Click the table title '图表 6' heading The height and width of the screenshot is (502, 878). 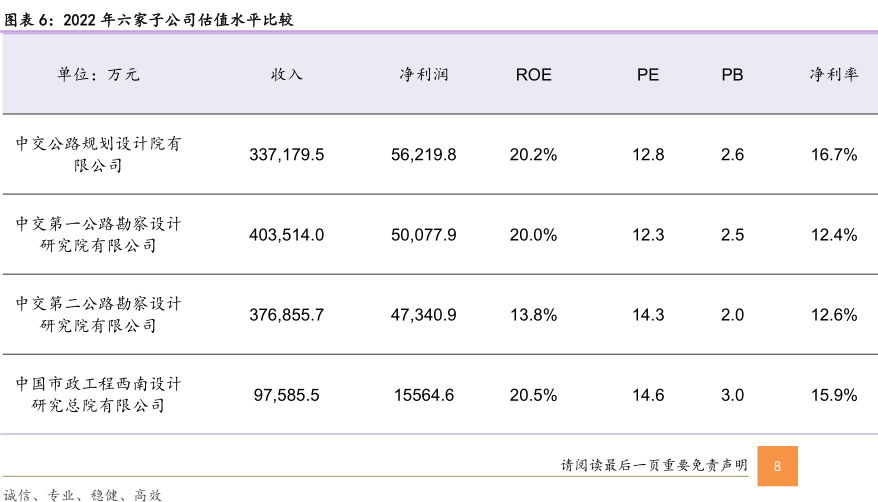click(150, 19)
